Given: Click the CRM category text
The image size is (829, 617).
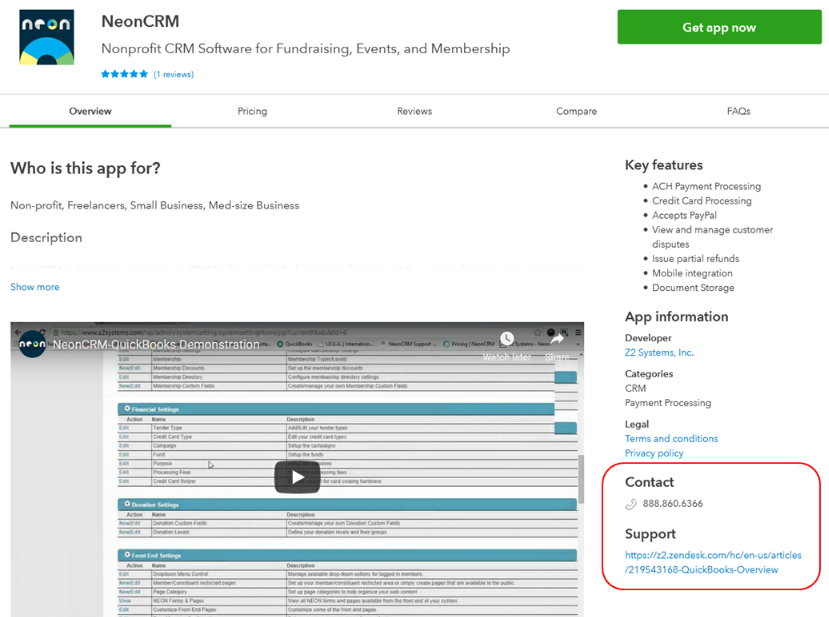Looking at the screenshot, I should coord(635,388).
